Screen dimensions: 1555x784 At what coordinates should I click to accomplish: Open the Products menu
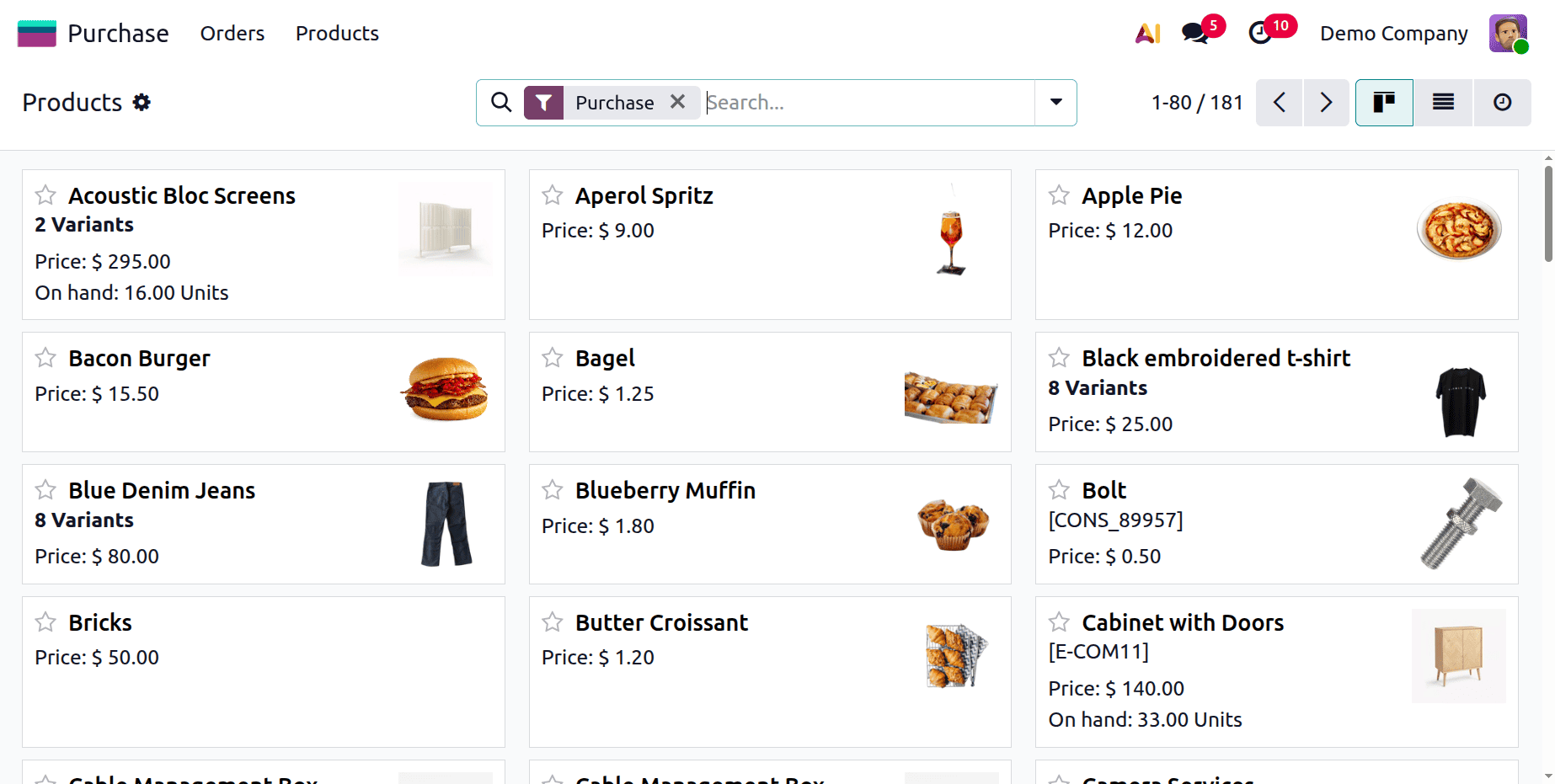[x=336, y=33]
